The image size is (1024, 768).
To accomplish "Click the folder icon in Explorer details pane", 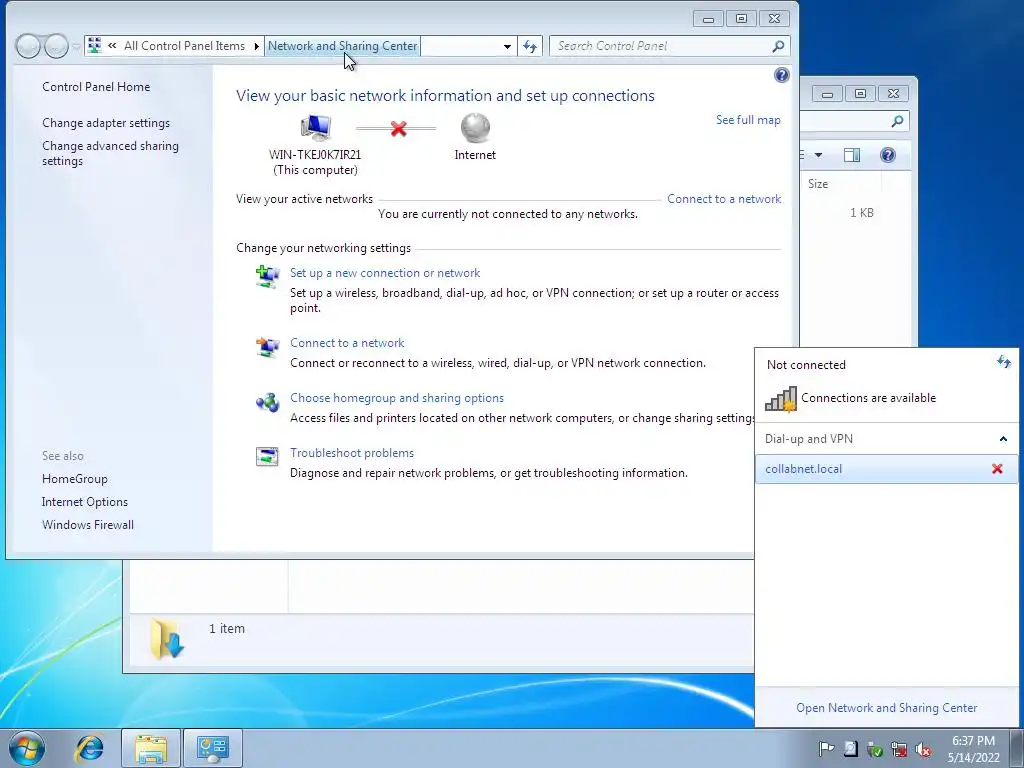I will (x=167, y=639).
